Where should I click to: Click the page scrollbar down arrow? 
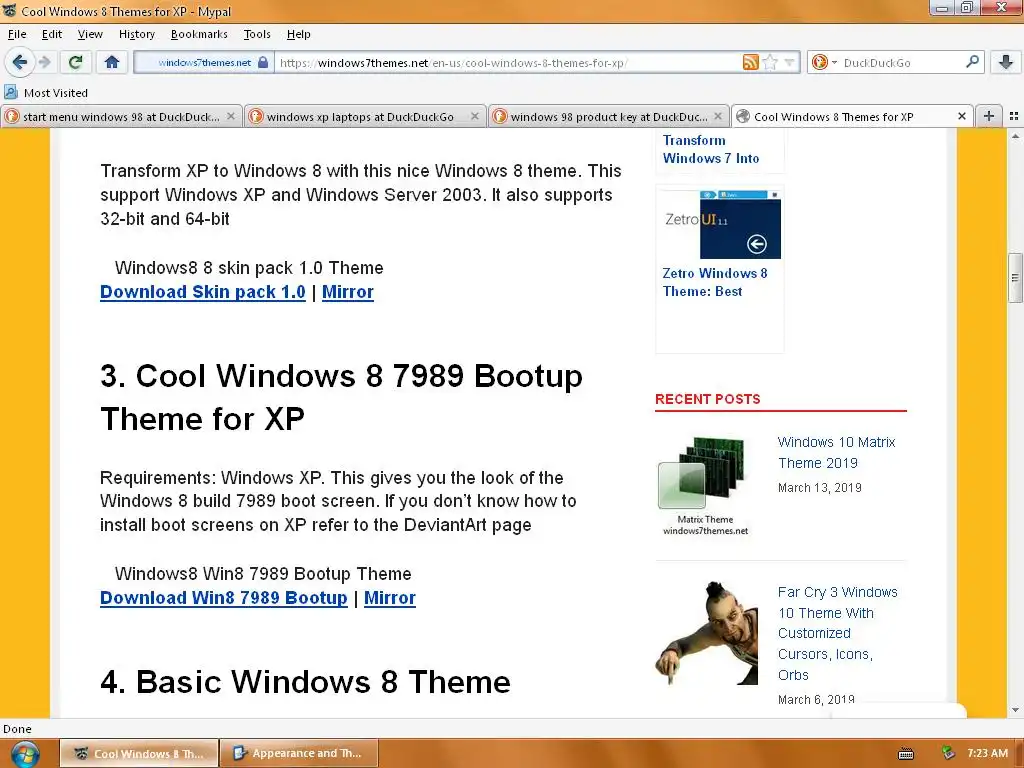1015,710
